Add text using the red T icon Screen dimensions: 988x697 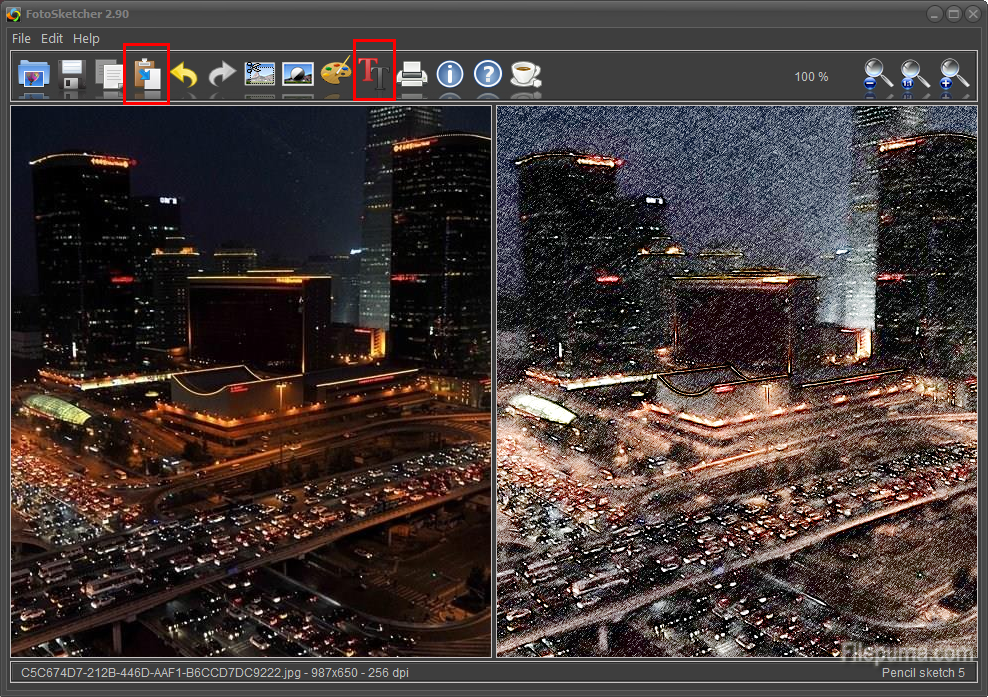[374, 74]
